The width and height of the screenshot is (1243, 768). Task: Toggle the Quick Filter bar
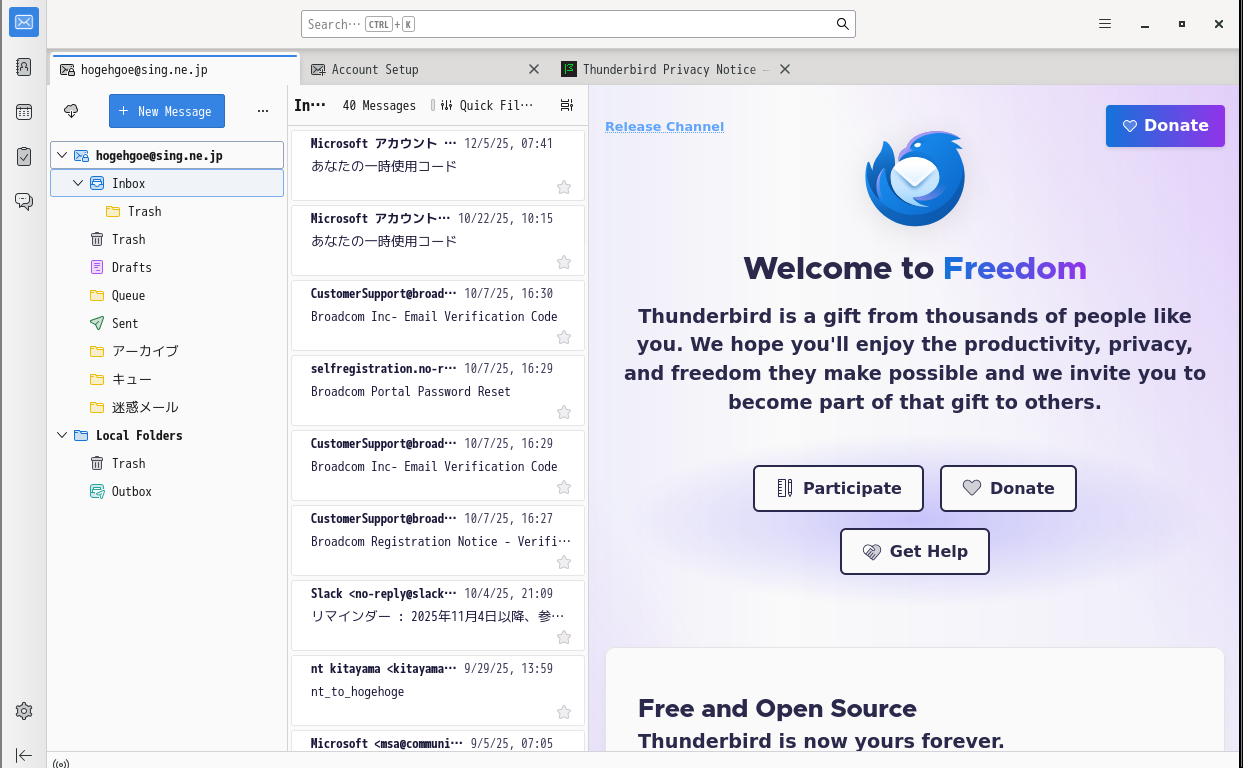point(486,105)
